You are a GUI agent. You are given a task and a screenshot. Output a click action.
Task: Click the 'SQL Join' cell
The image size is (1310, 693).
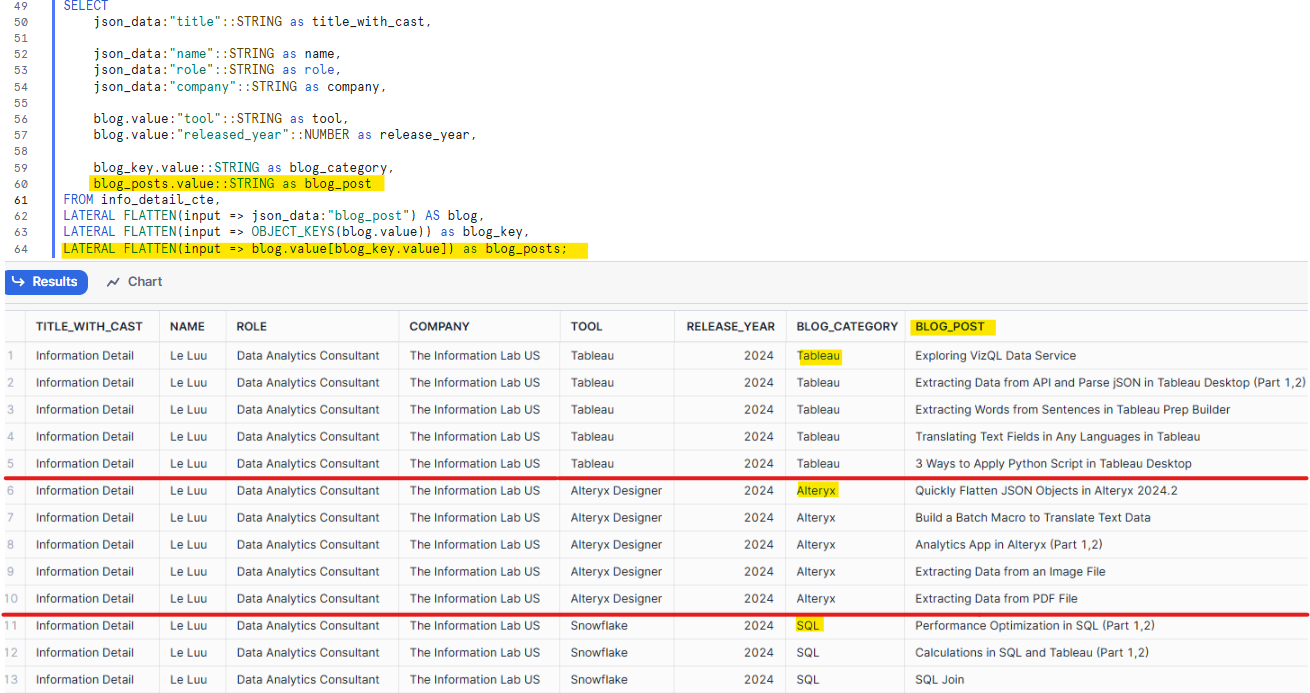(x=939, y=680)
